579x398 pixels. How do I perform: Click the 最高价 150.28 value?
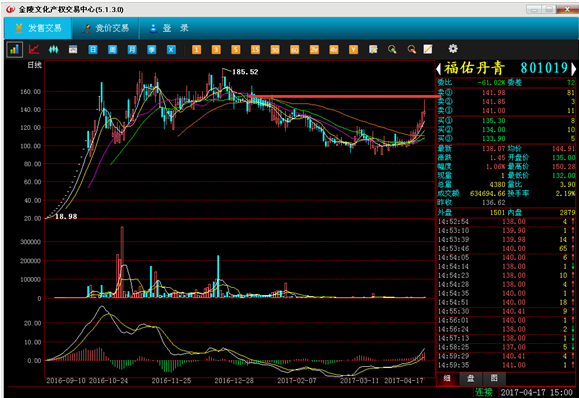(564, 167)
